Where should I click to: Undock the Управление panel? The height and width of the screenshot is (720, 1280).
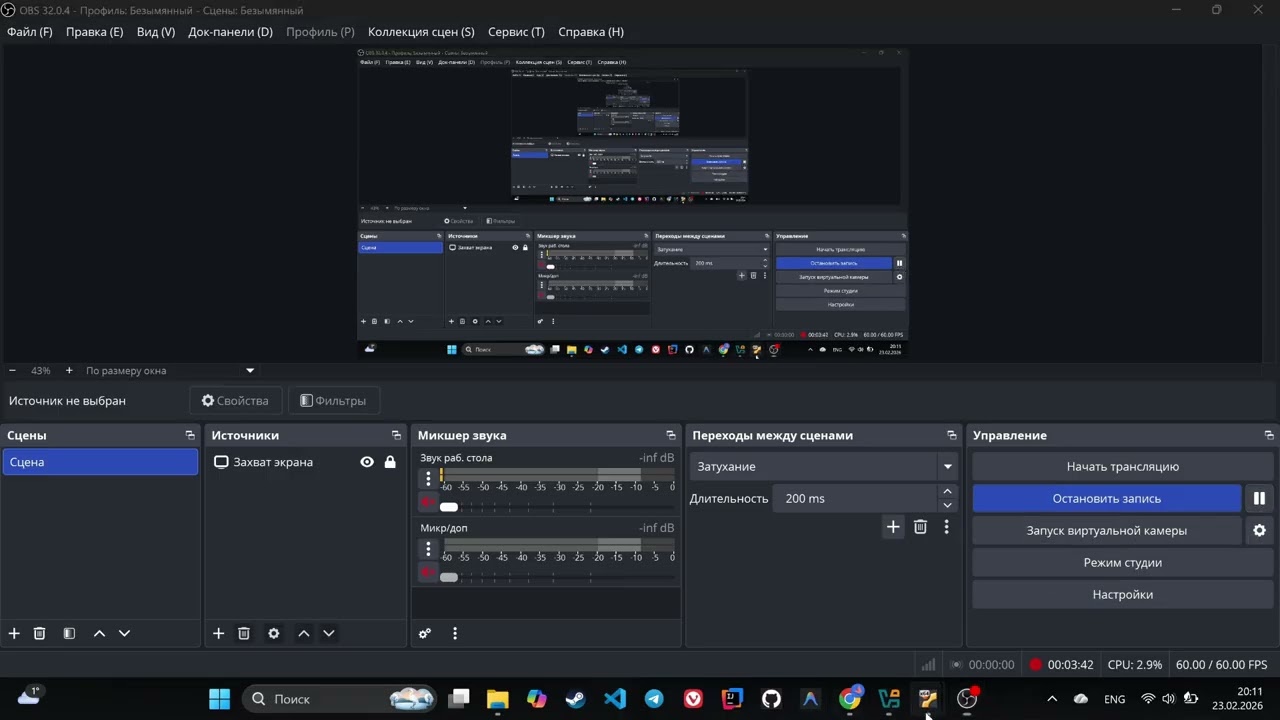1269,435
